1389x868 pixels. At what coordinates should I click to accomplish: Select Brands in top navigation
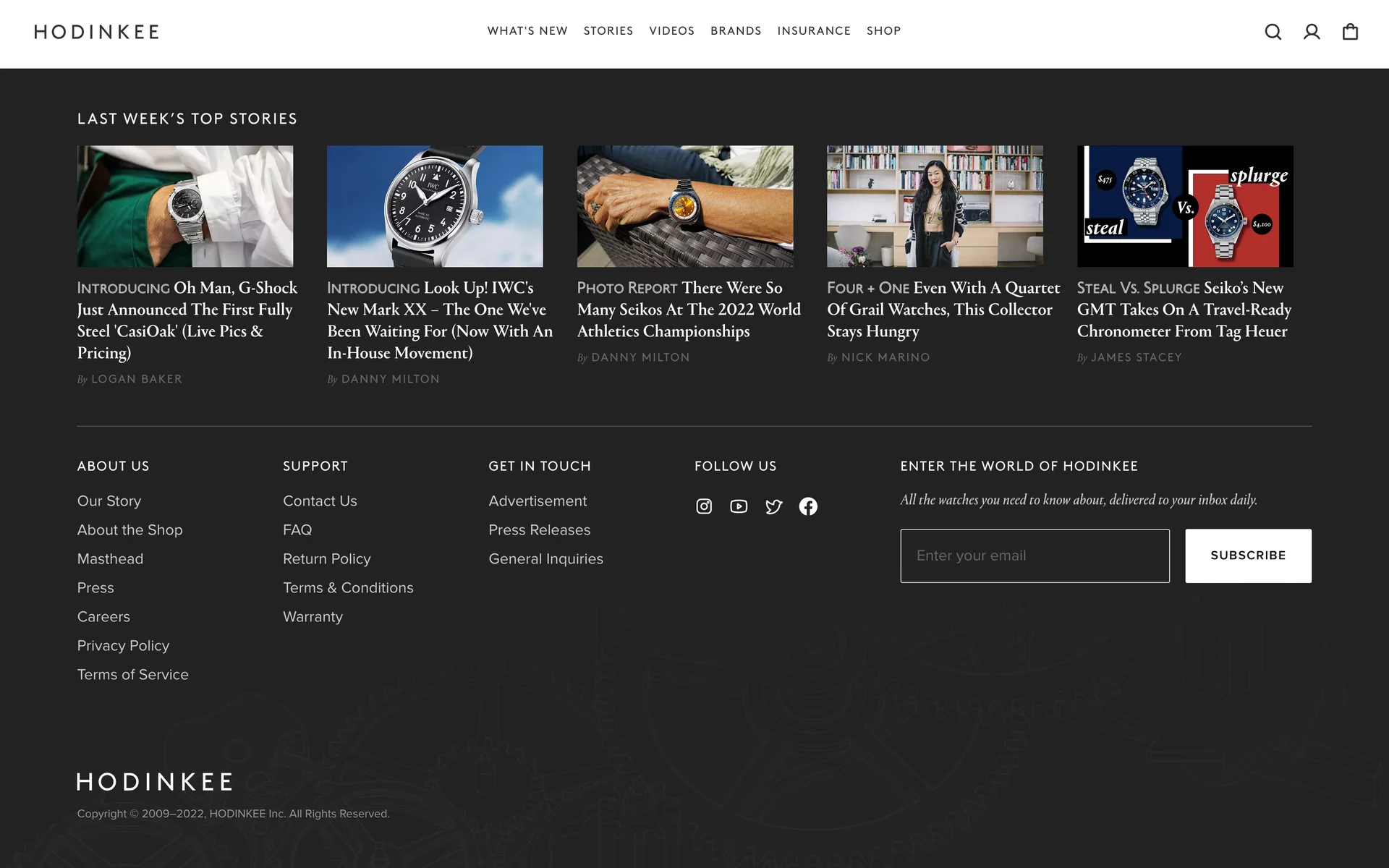coord(736,31)
